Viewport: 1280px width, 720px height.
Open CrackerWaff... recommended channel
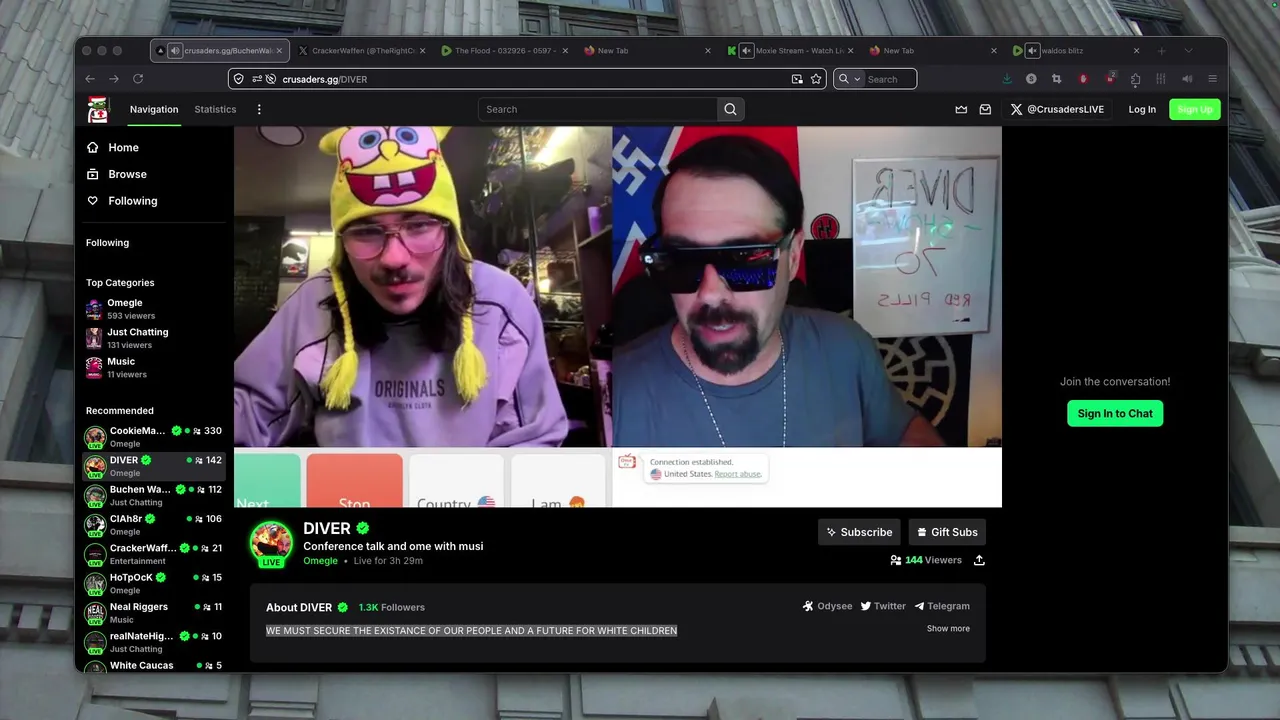click(x=154, y=554)
